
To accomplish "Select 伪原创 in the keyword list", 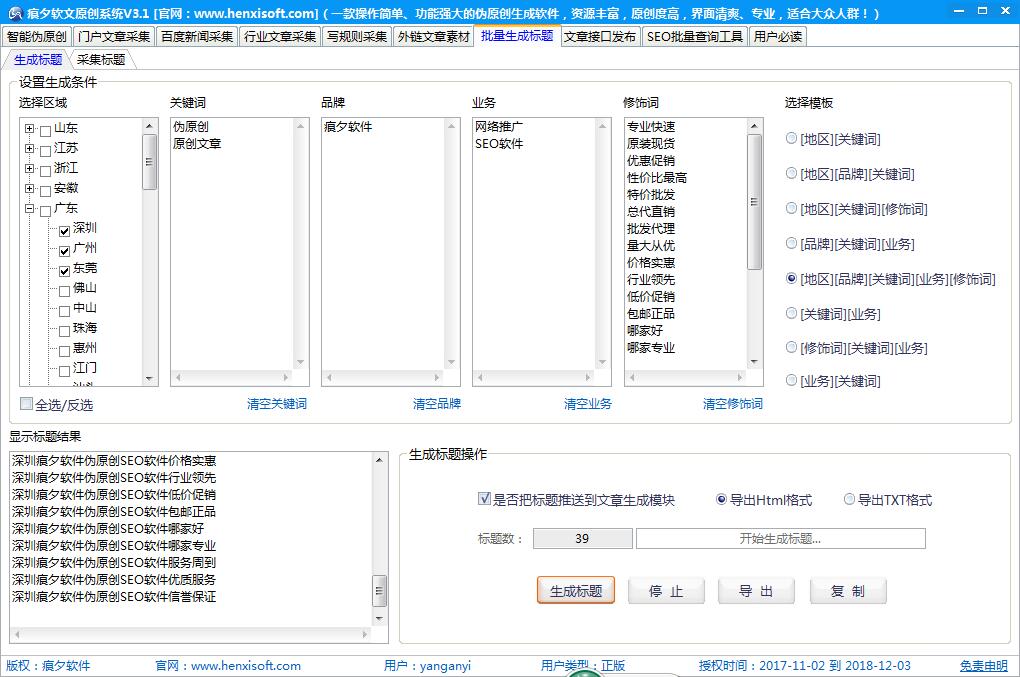I will pos(191,127).
